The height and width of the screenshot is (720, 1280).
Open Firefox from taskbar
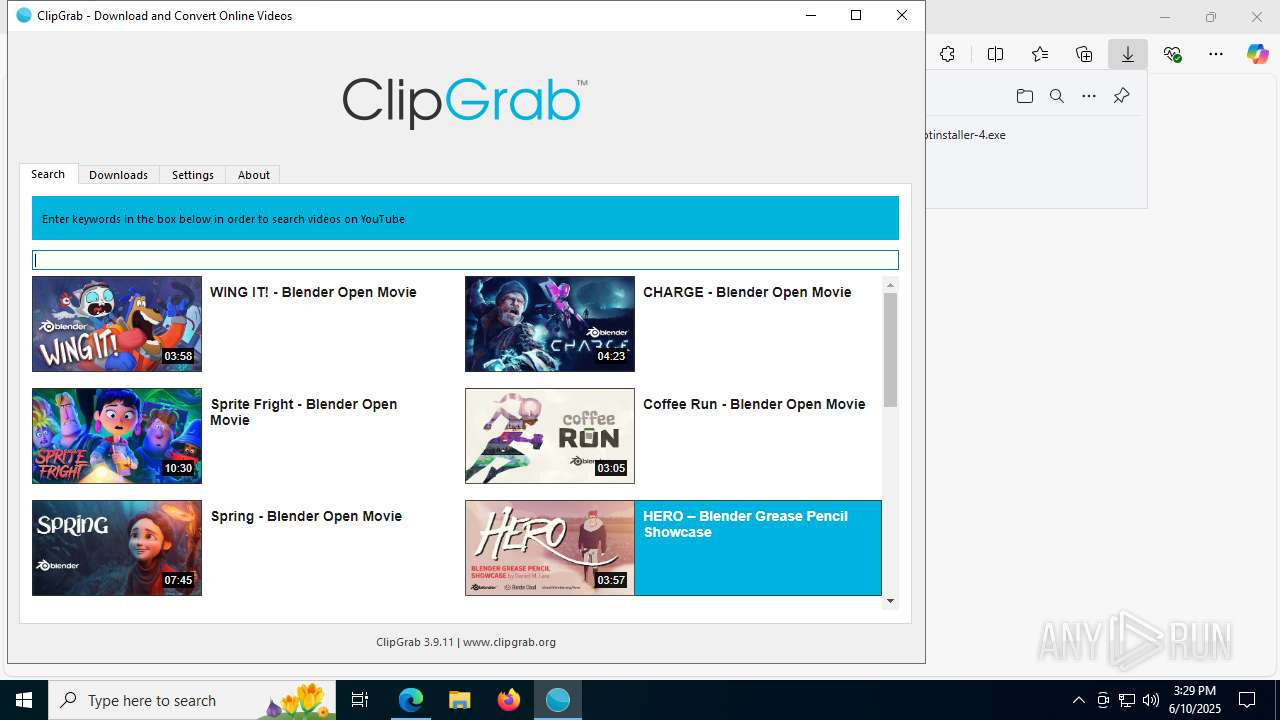(509, 700)
